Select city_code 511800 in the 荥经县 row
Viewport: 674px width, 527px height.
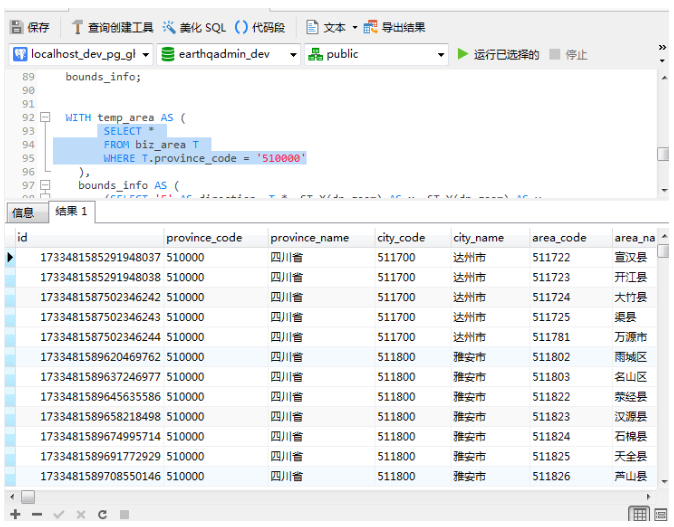tap(413, 397)
